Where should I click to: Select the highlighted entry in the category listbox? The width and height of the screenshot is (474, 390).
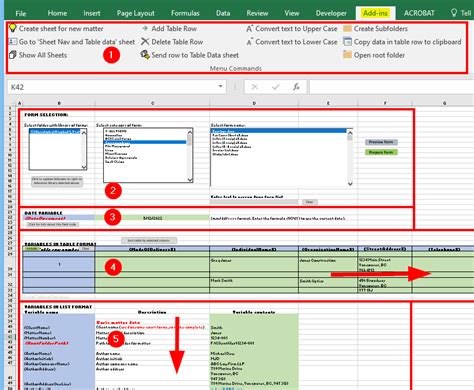(145, 142)
